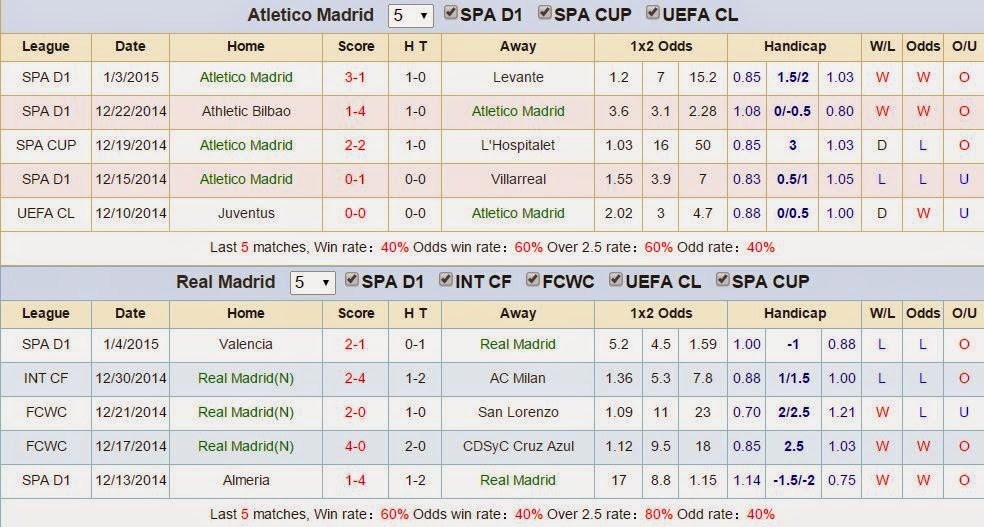The height and width of the screenshot is (527, 984).
Task: Open Athletic Bilbao team link
Action: (x=245, y=111)
